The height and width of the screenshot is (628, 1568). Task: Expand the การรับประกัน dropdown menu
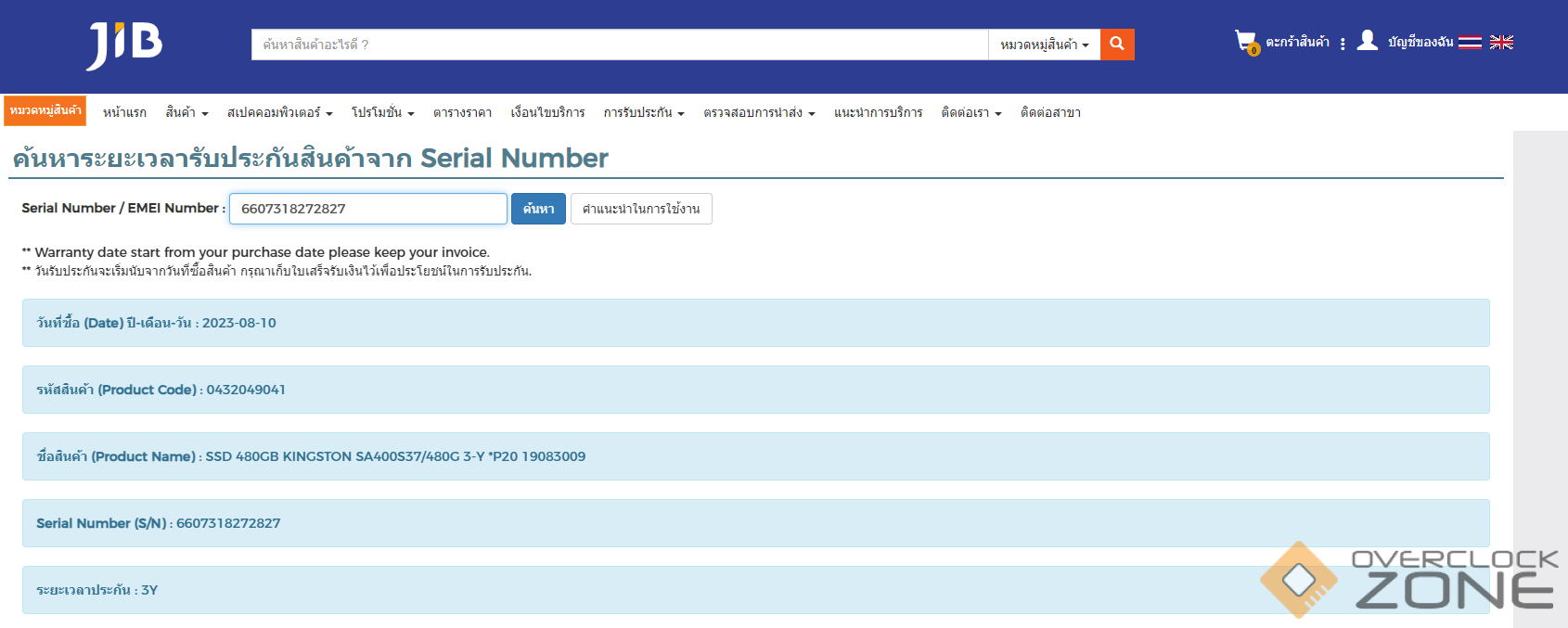pyautogui.click(x=644, y=112)
